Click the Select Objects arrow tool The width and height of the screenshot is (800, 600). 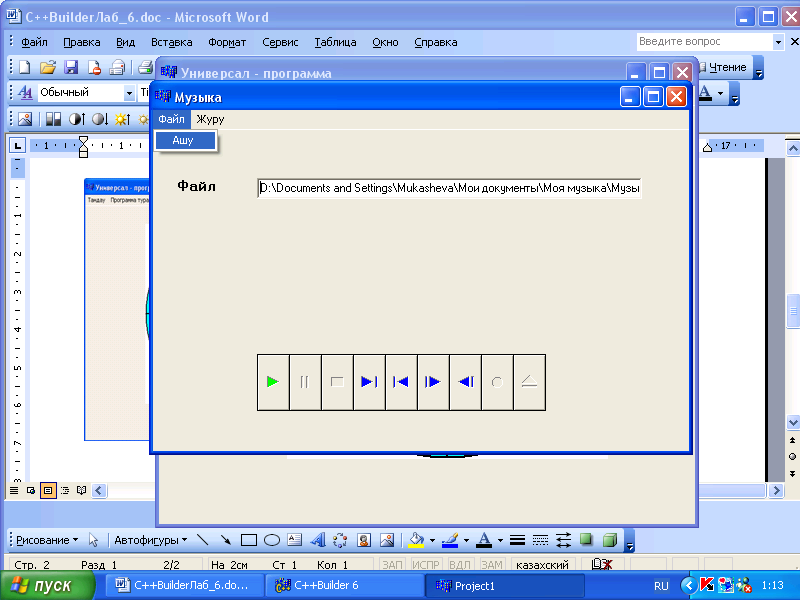pos(93,540)
